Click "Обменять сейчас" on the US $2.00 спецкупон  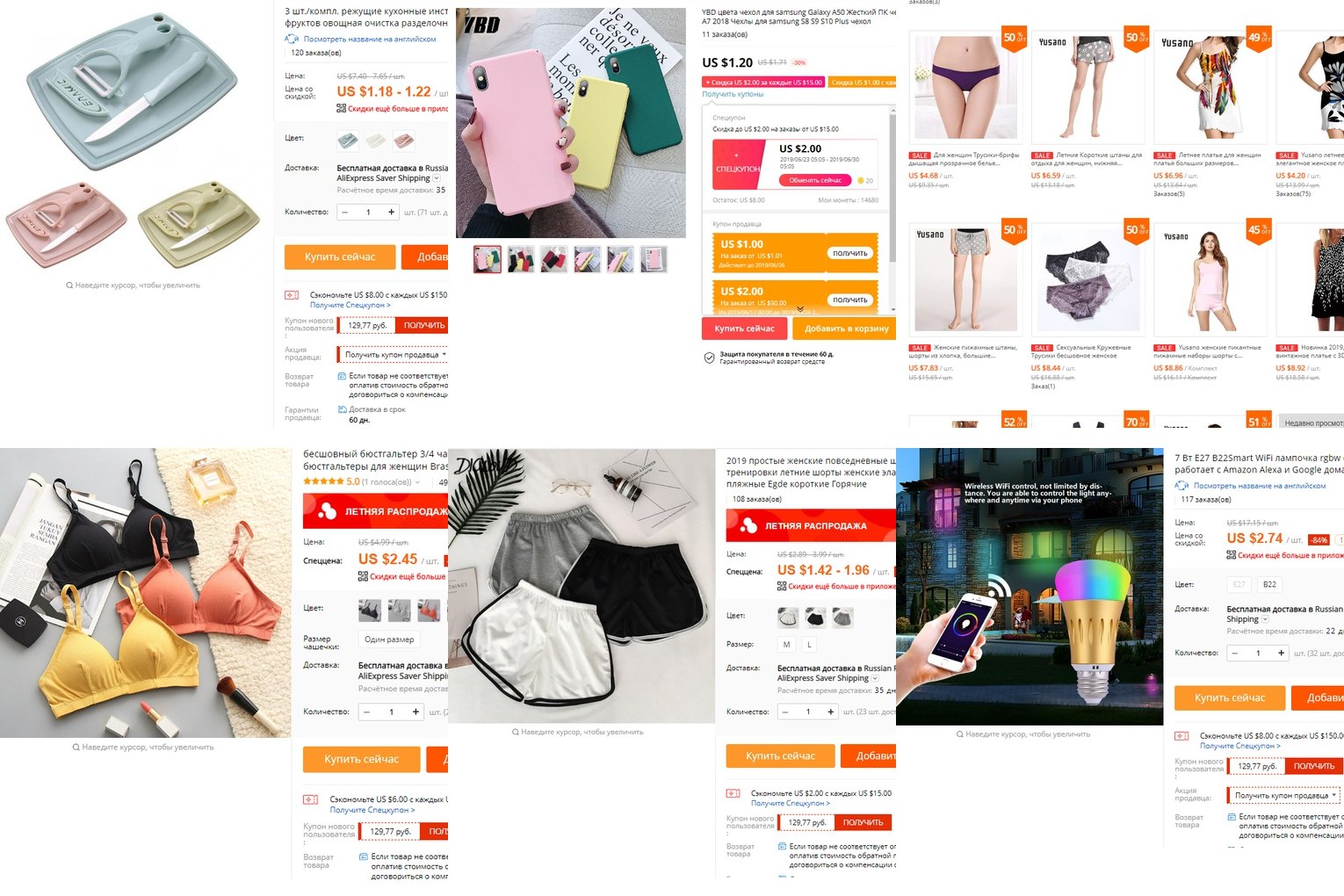click(x=815, y=180)
